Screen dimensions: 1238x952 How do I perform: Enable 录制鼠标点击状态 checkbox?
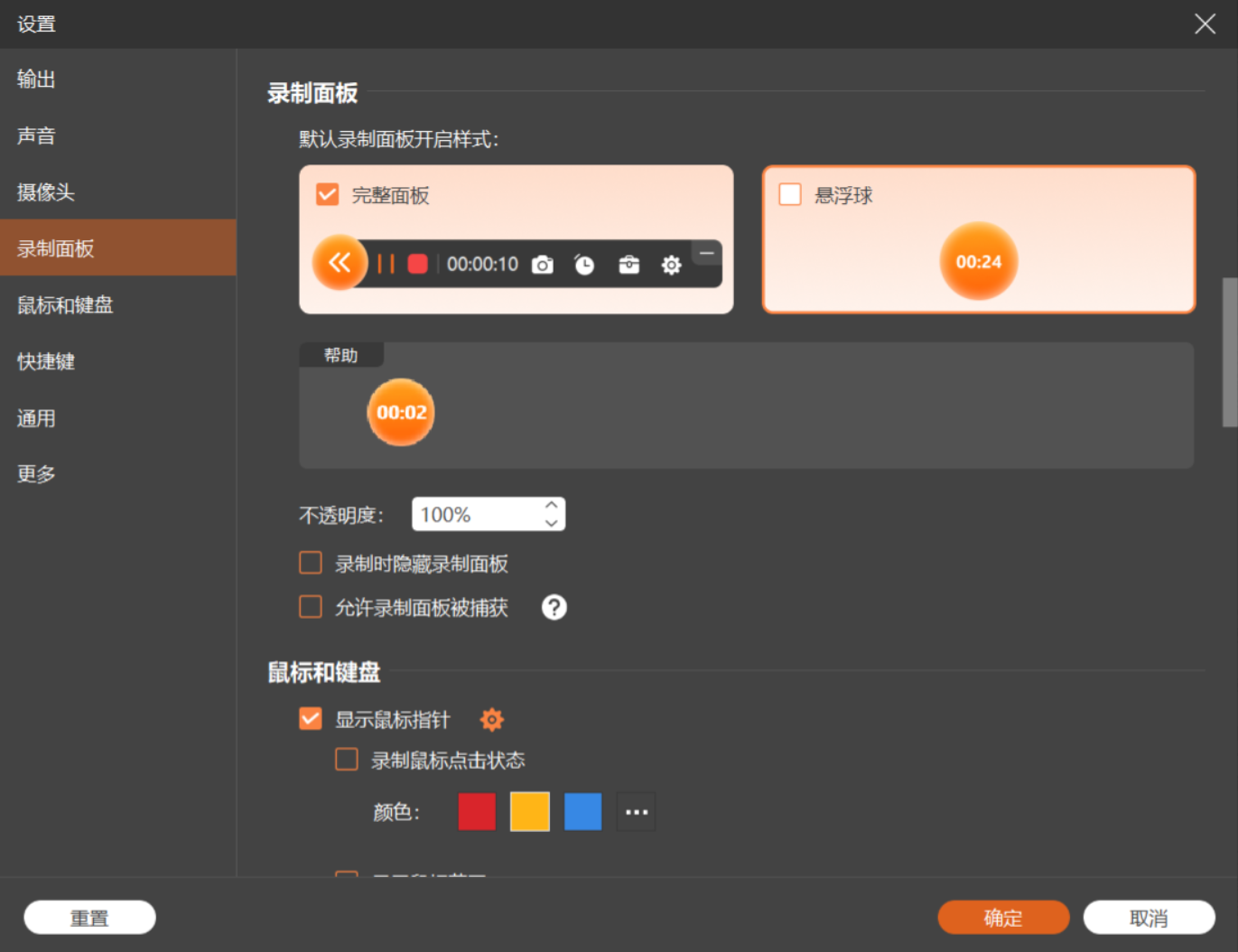pyautogui.click(x=347, y=759)
